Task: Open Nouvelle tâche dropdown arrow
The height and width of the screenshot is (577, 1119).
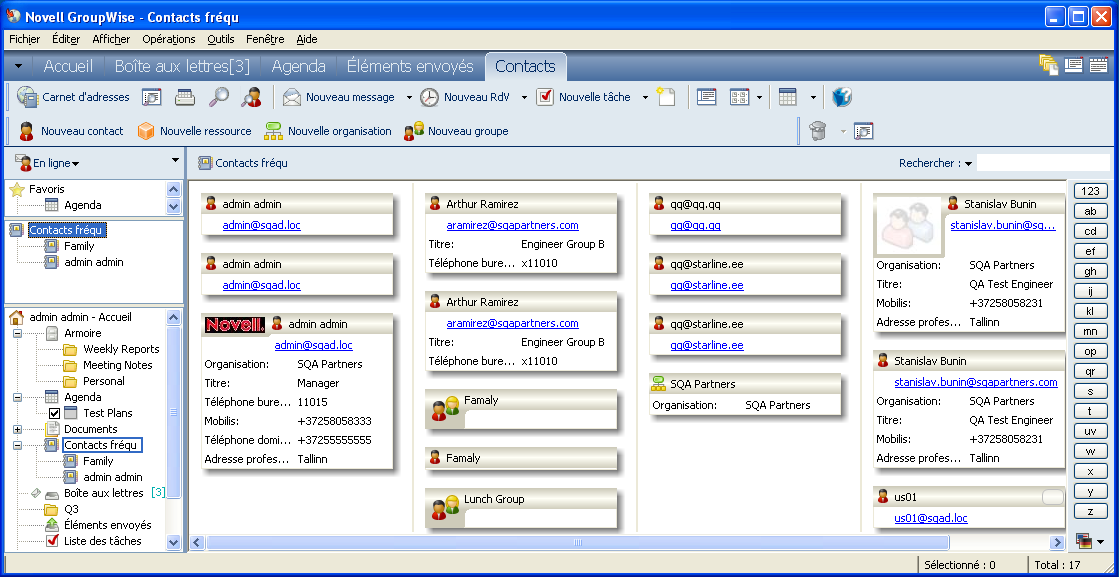Action: tap(645, 98)
